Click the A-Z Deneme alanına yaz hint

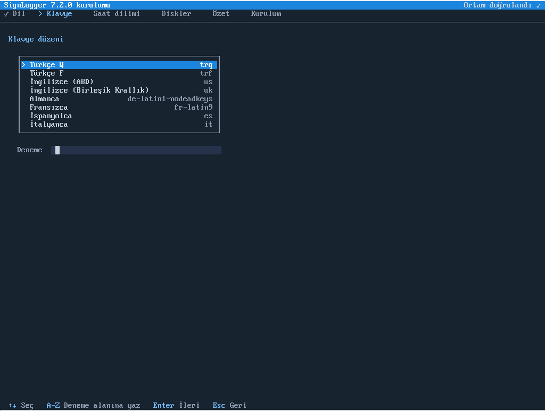(93, 405)
